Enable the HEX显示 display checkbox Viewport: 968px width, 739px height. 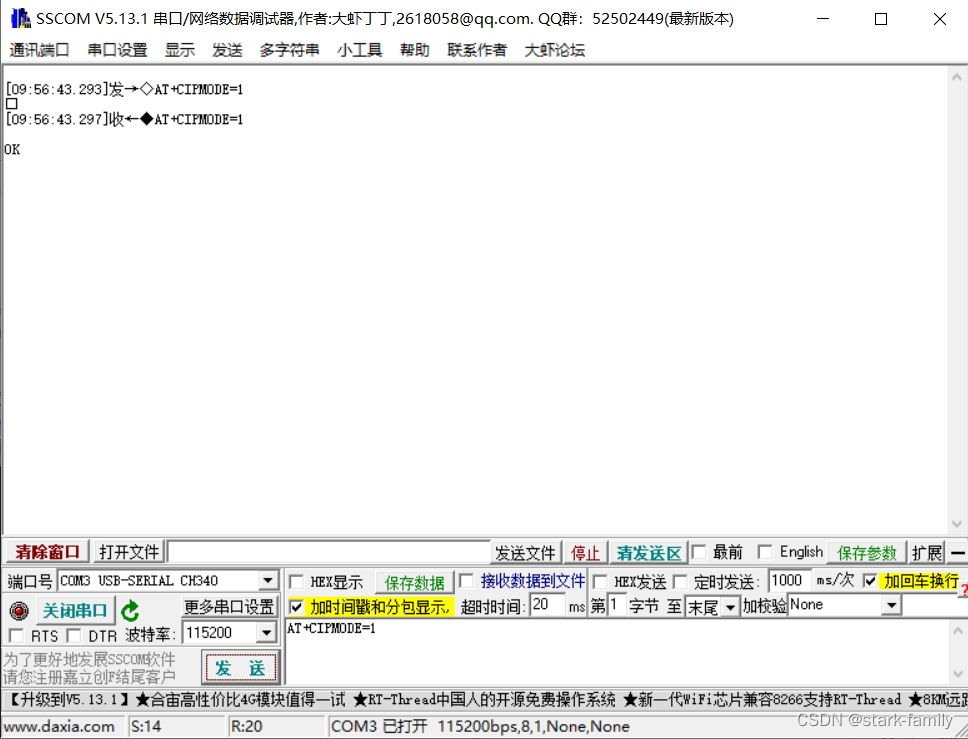click(x=296, y=581)
